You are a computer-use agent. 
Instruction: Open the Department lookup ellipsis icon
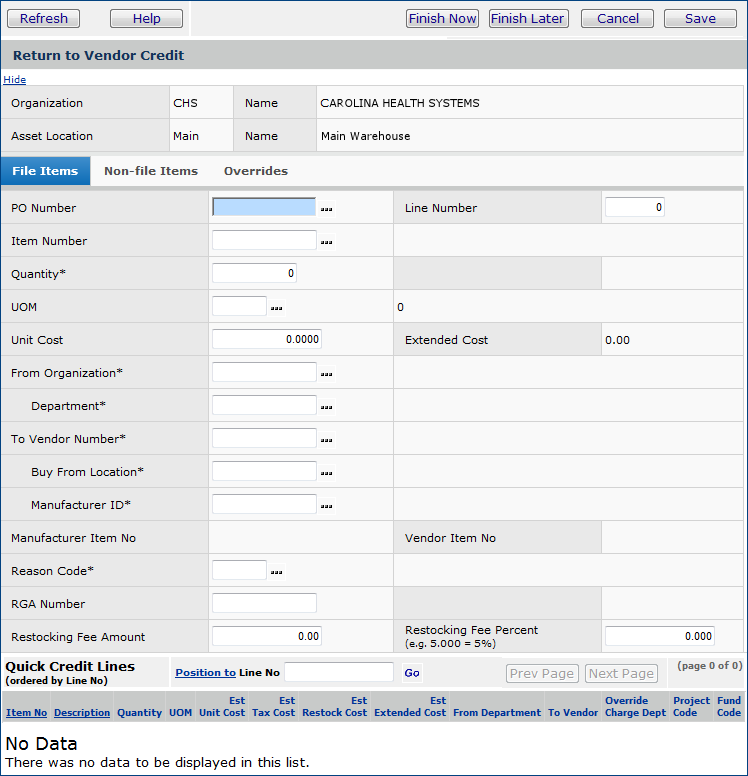(326, 407)
